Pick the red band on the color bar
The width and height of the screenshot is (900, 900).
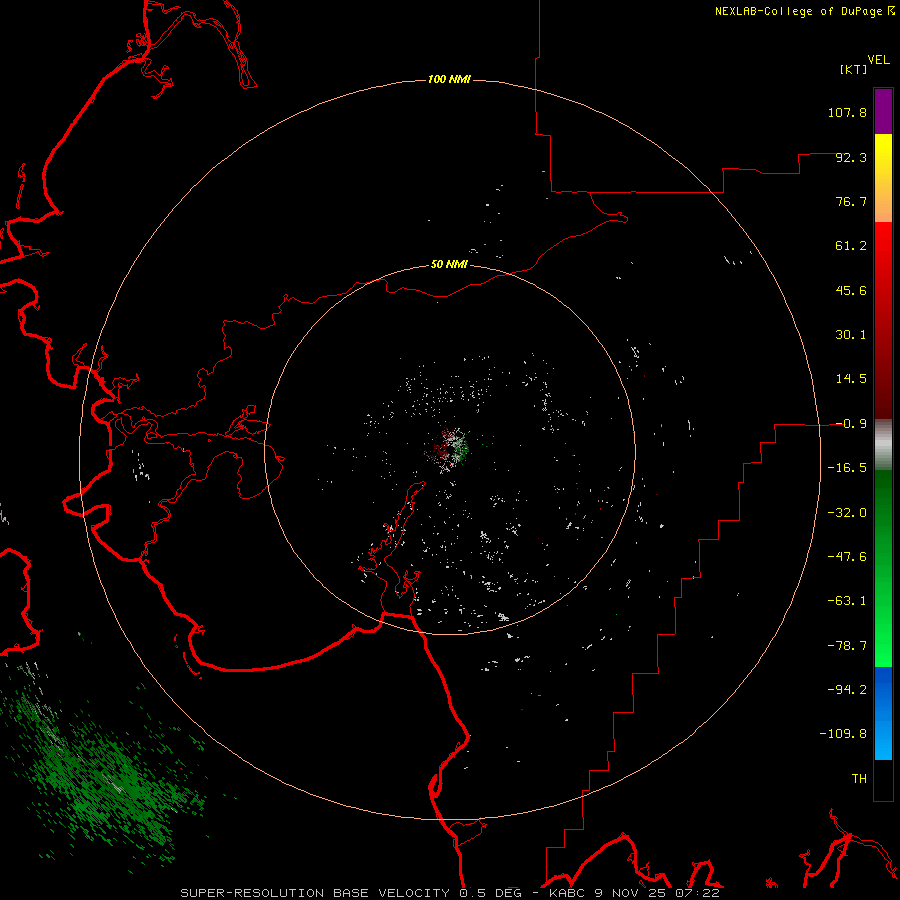pos(883,320)
